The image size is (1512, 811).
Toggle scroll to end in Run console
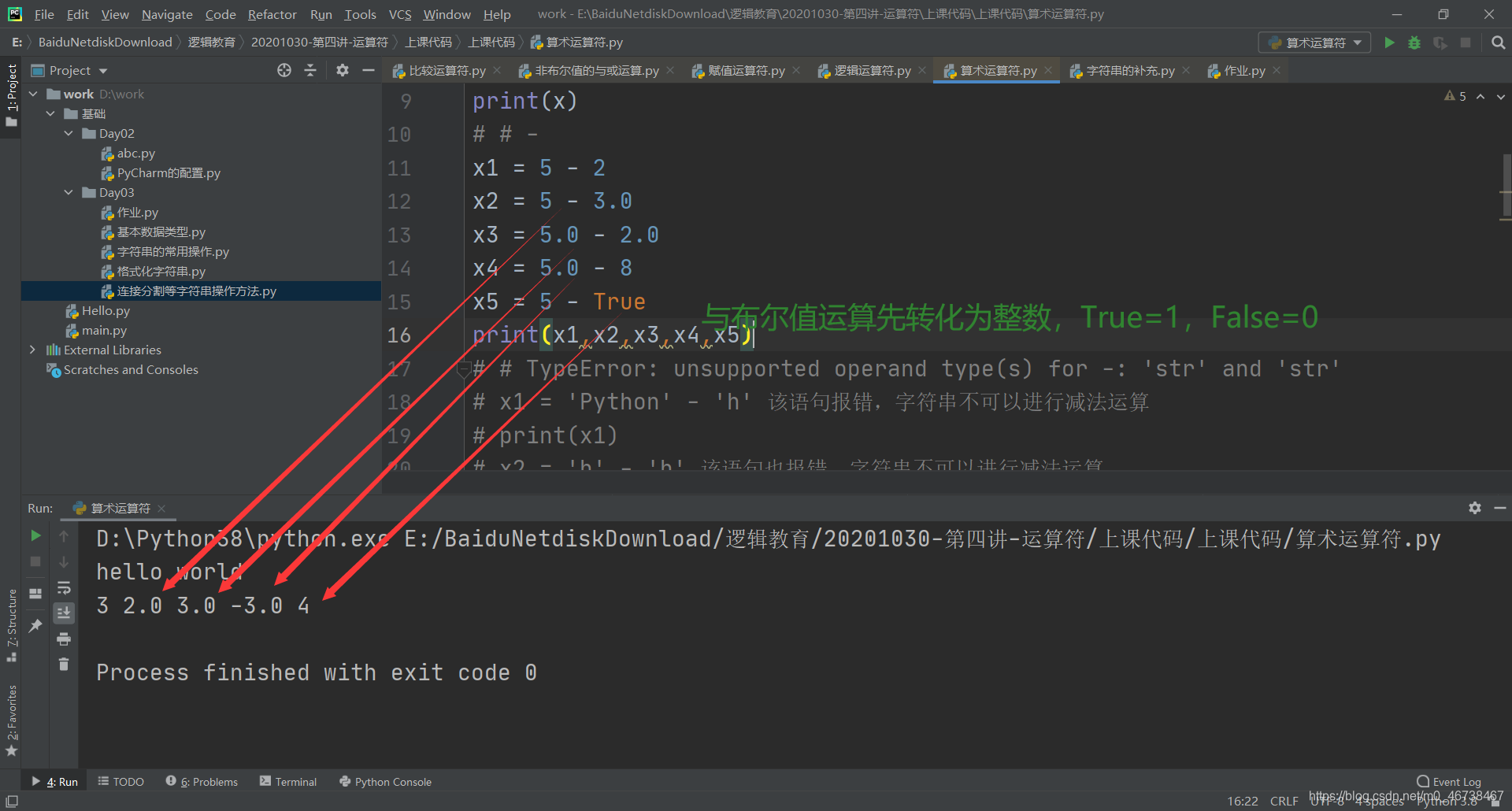pyautogui.click(x=64, y=613)
